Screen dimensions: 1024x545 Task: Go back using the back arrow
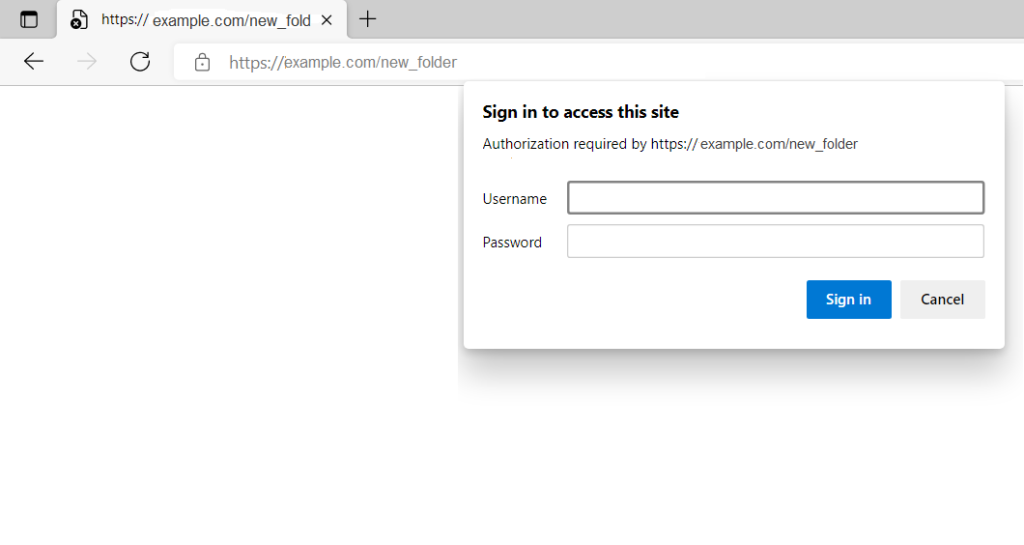coord(33,62)
